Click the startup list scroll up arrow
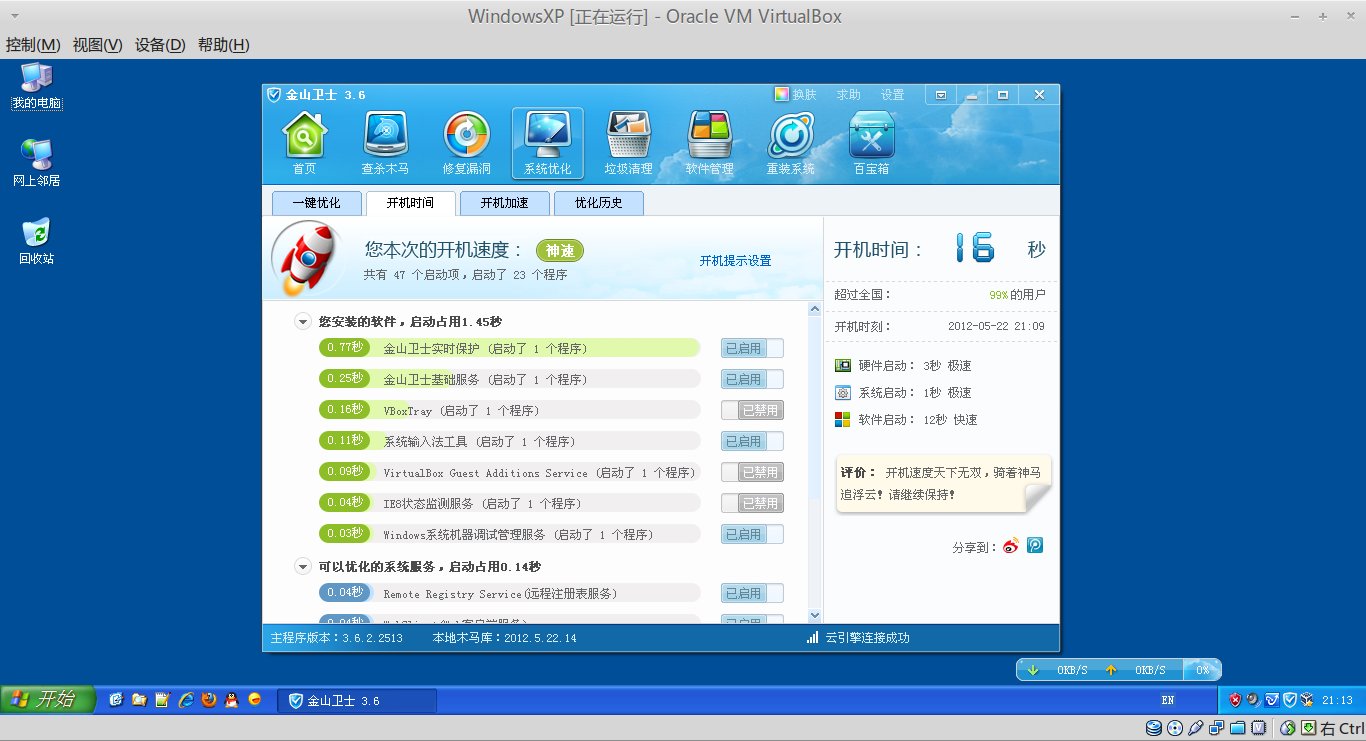 point(814,308)
